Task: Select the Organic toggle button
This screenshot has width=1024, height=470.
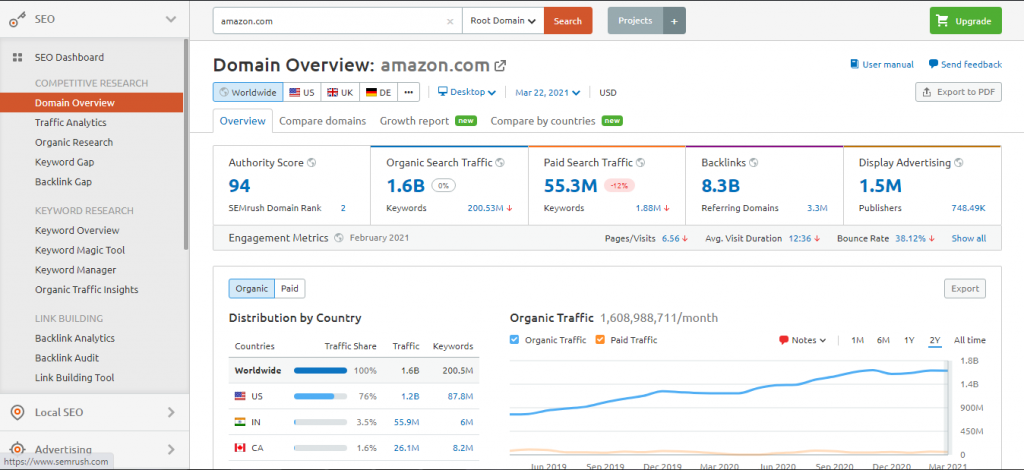Action: point(251,289)
